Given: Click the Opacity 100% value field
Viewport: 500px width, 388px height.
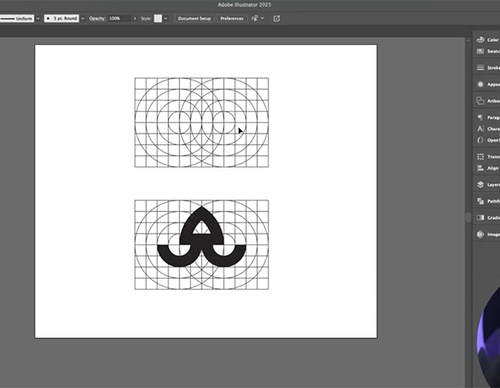Looking at the screenshot, I should pyautogui.click(x=119, y=18).
